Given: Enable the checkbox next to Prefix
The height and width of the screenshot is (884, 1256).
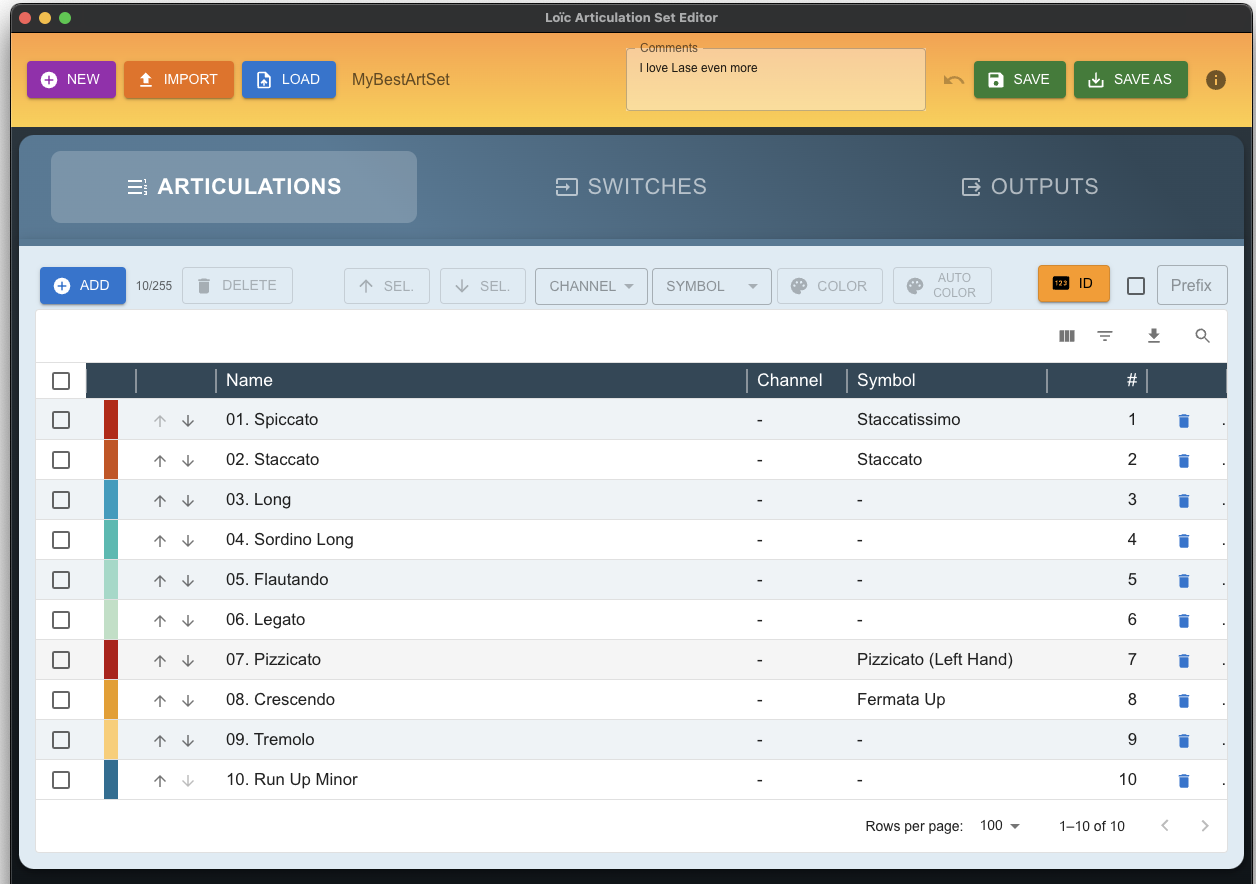Looking at the screenshot, I should pos(1136,286).
